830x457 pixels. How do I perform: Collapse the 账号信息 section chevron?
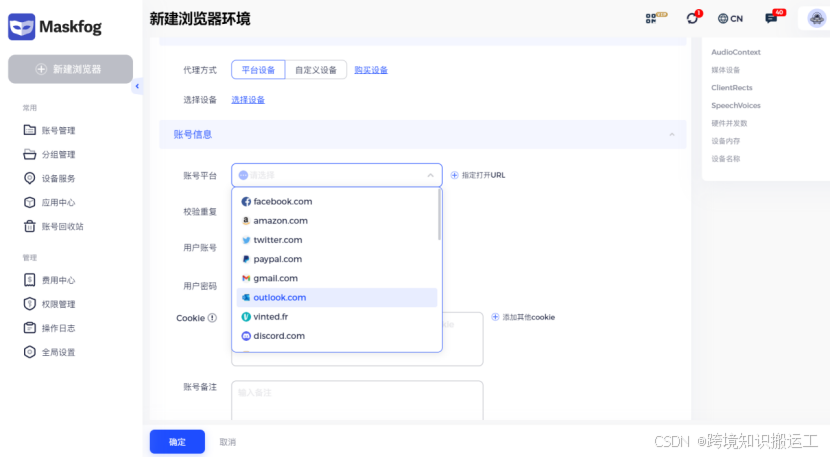(672, 135)
